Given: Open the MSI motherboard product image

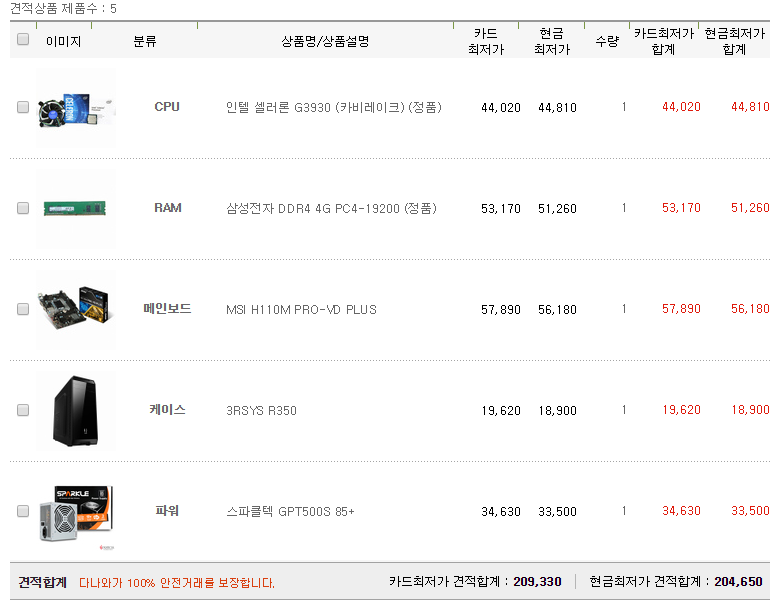Looking at the screenshot, I should pyautogui.click(x=76, y=310).
